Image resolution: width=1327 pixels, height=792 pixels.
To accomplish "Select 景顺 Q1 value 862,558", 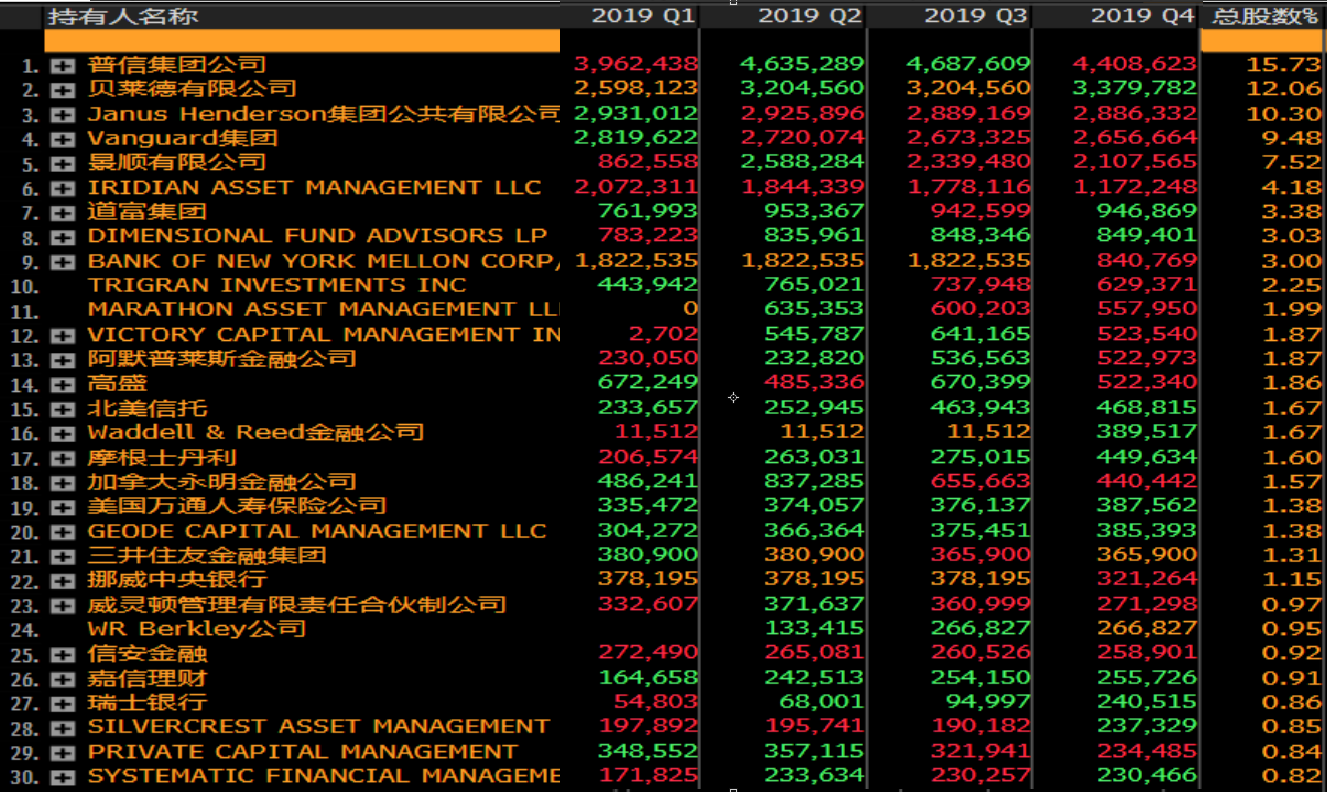I will tap(648, 162).
